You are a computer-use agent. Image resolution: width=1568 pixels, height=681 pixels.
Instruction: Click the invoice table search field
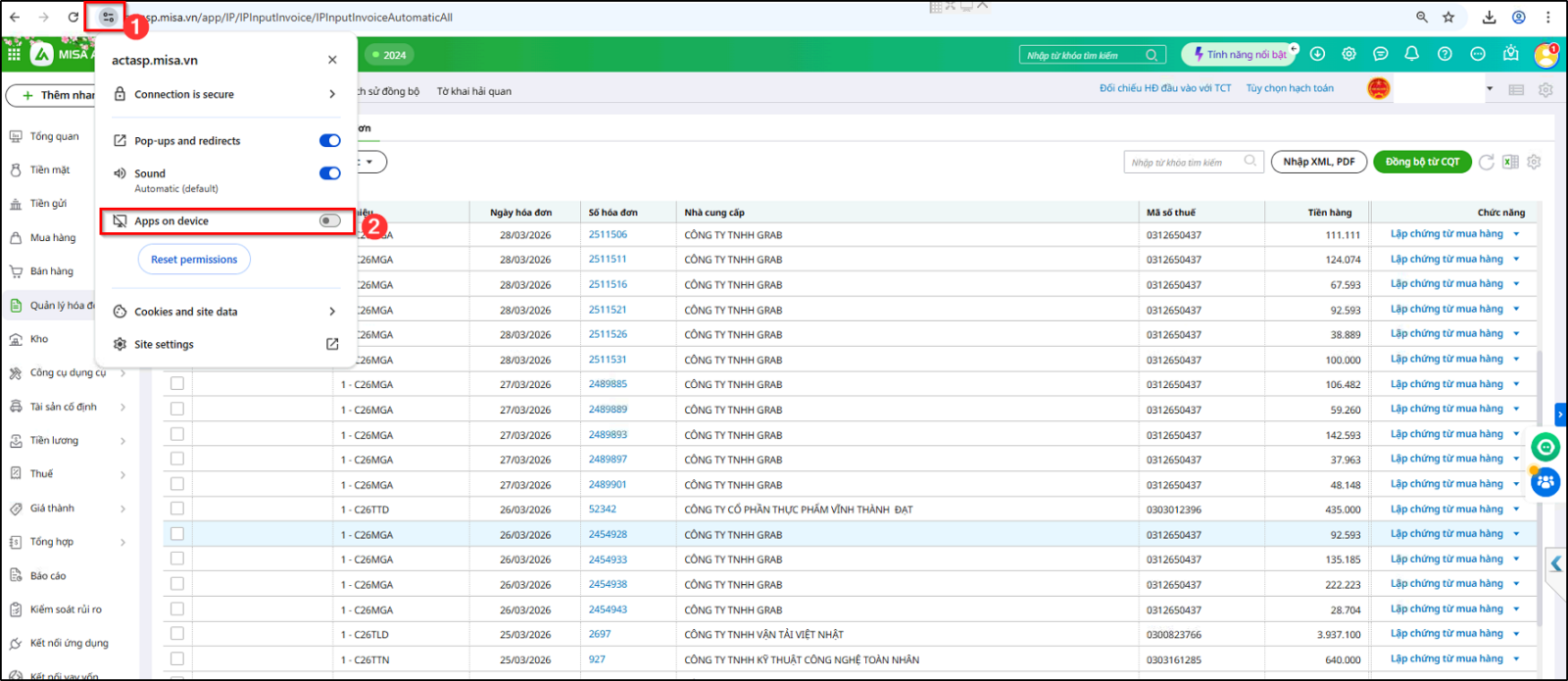(1186, 162)
